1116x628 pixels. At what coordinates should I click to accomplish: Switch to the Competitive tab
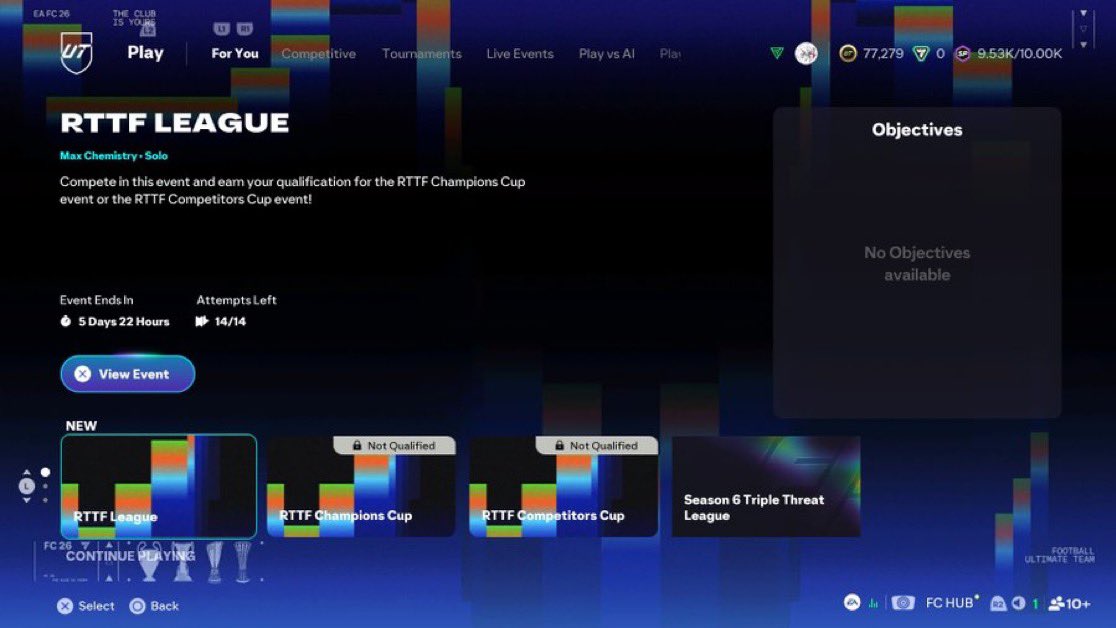[318, 53]
